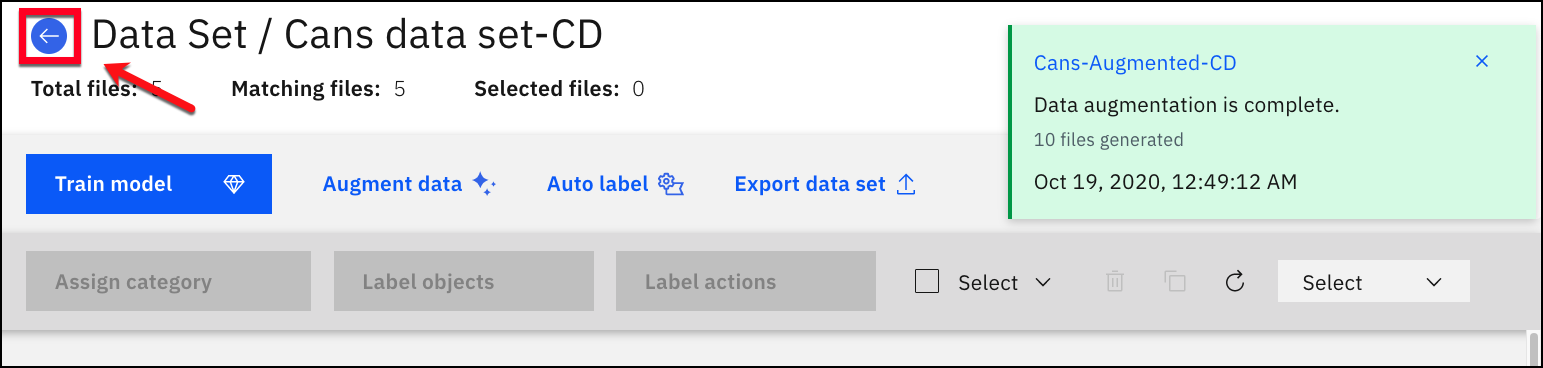1543x368 pixels.
Task: Dismiss the Cans-Augmented-CD notification
Action: tap(1482, 62)
